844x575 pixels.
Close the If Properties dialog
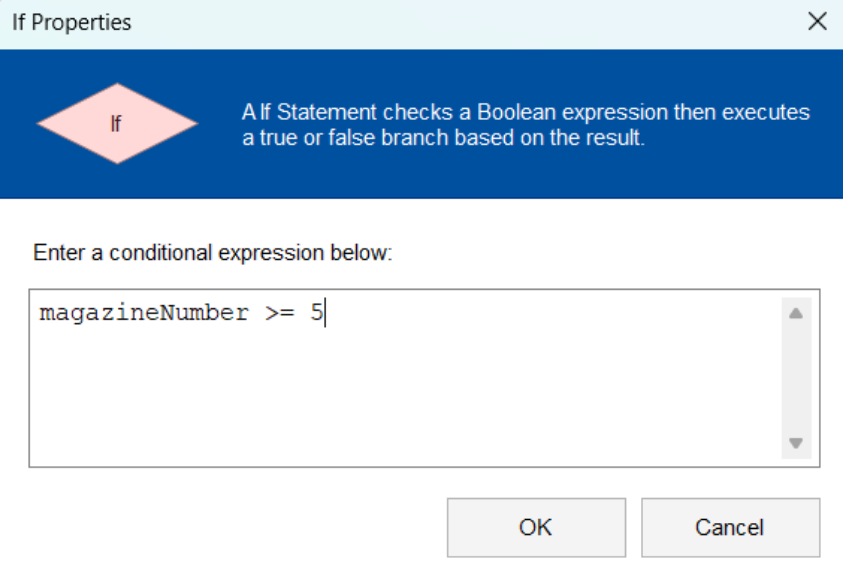pyautogui.click(x=817, y=22)
